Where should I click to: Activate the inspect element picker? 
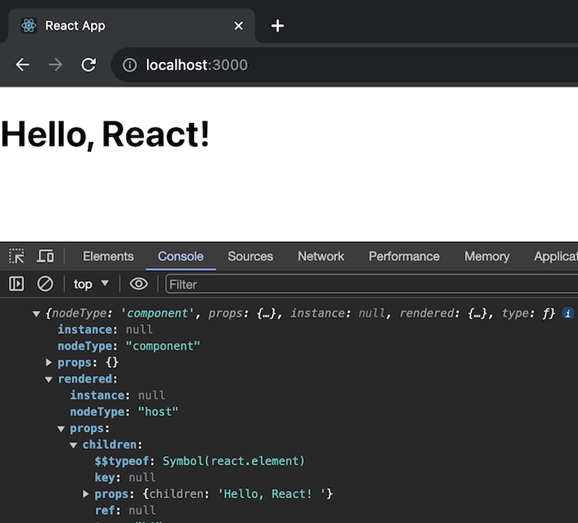click(17, 256)
